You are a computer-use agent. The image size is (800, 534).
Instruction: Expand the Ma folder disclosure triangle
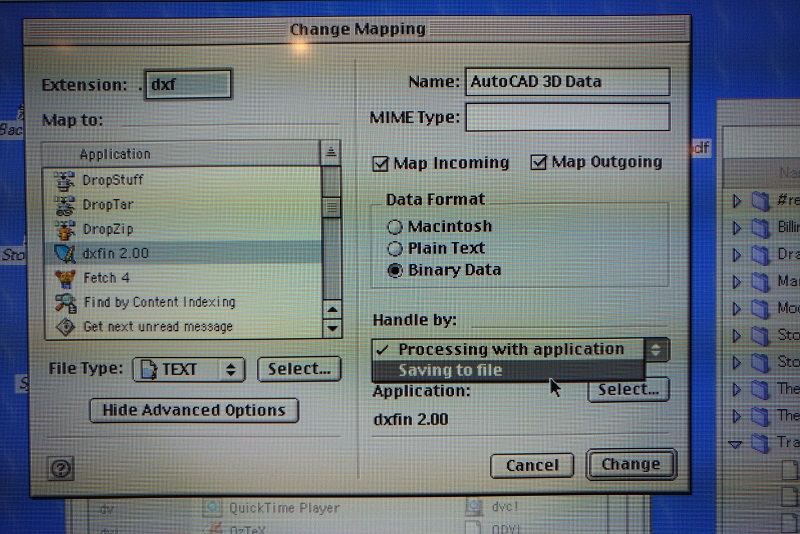click(x=737, y=282)
